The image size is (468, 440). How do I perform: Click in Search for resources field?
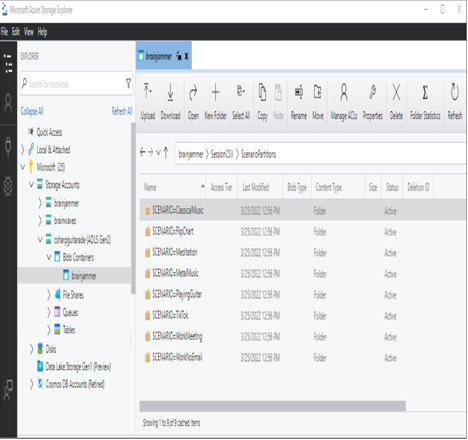(x=75, y=84)
